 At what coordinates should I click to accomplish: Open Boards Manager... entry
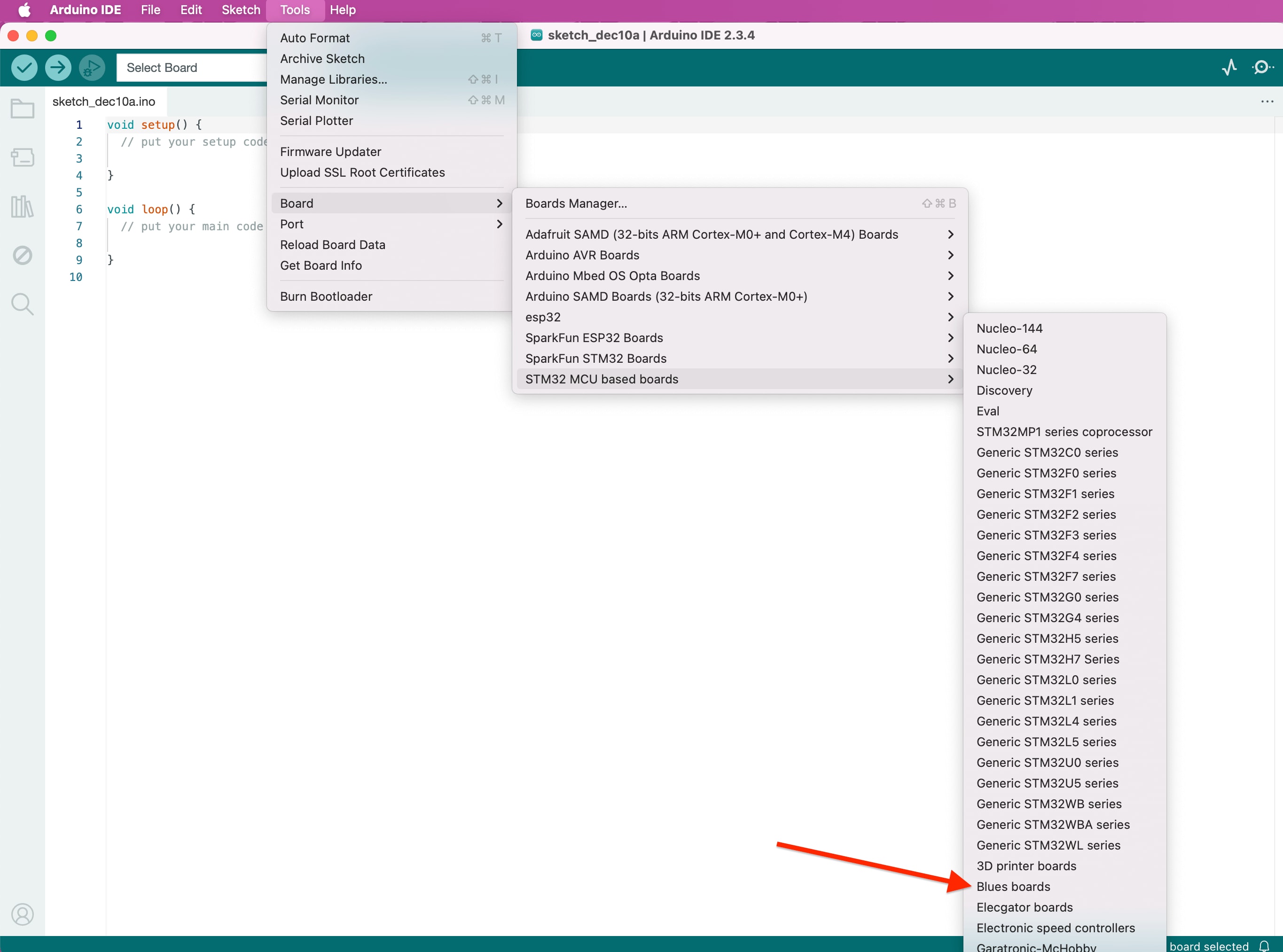point(739,203)
